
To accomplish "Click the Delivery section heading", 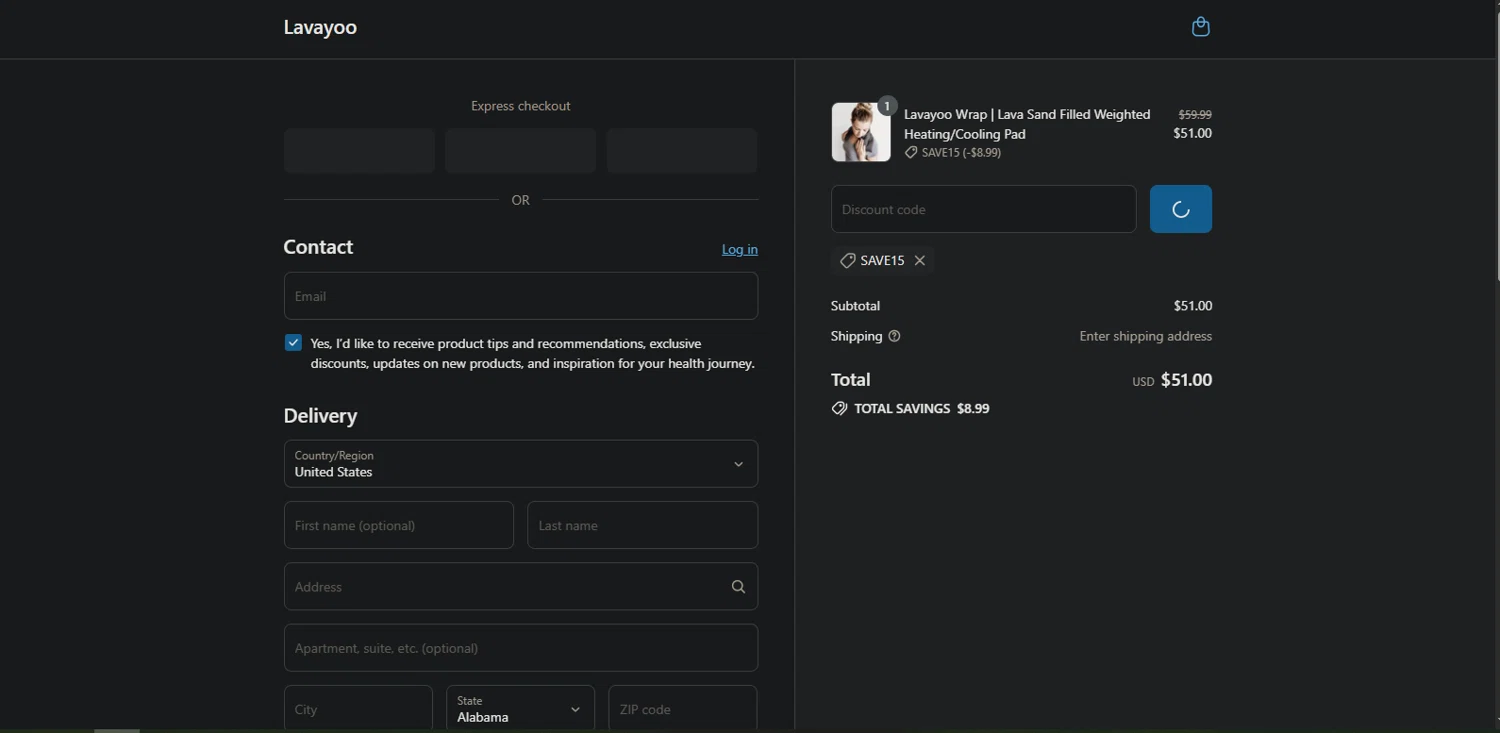I will click(x=320, y=416).
